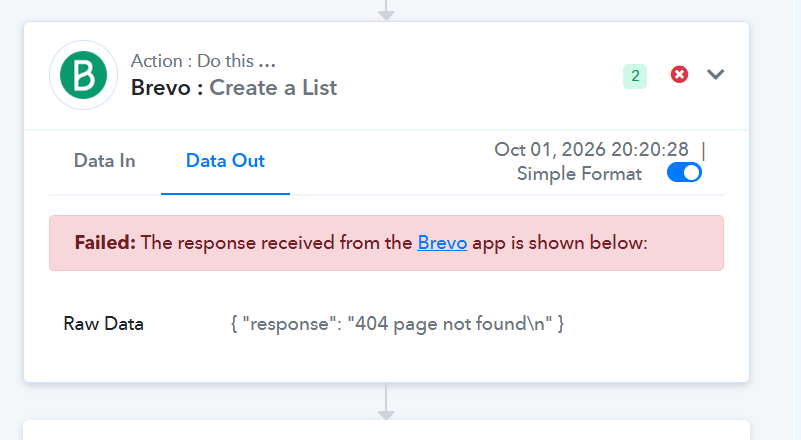Image resolution: width=801 pixels, height=440 pixels.
Task: Click the Raw Data label
Action: pos(103,324)
